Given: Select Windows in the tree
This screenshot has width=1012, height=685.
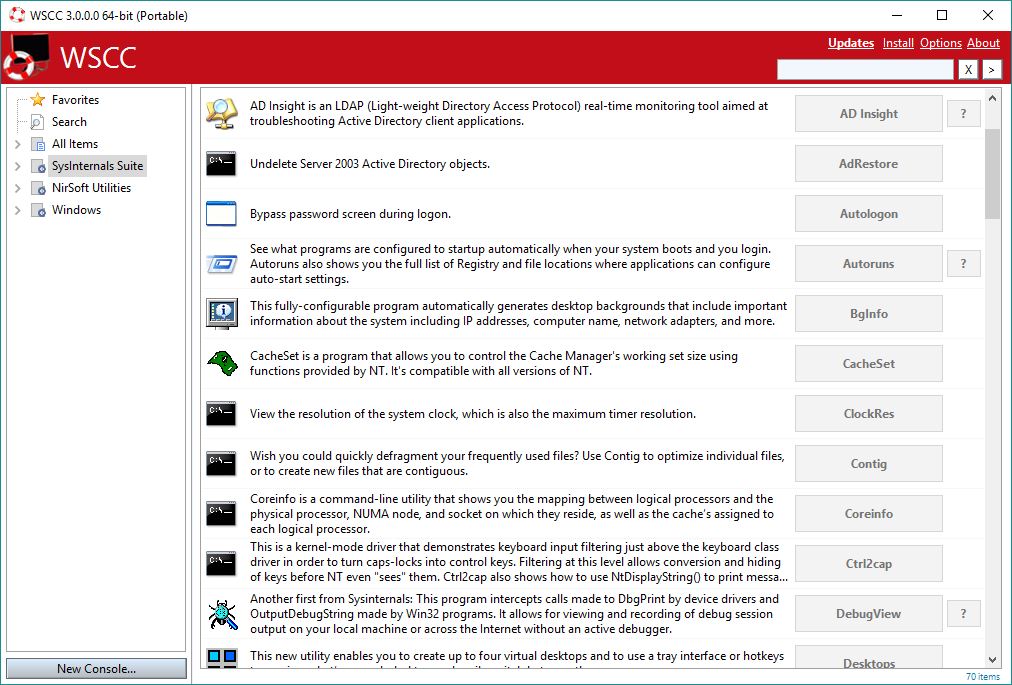Looking at the screenshot, I should [x=76, y=210].
